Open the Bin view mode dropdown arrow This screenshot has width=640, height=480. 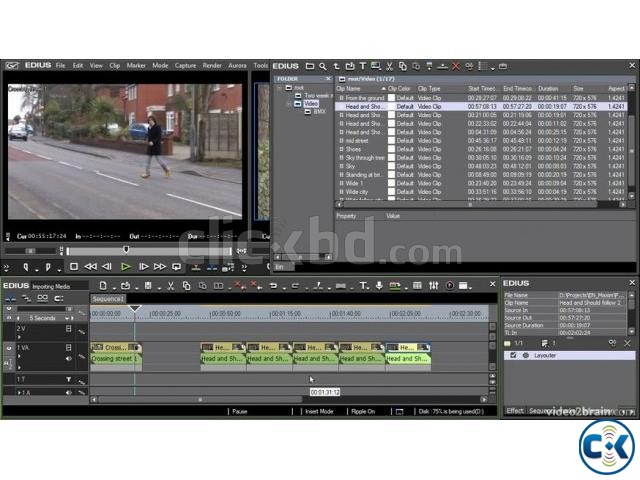493,68
